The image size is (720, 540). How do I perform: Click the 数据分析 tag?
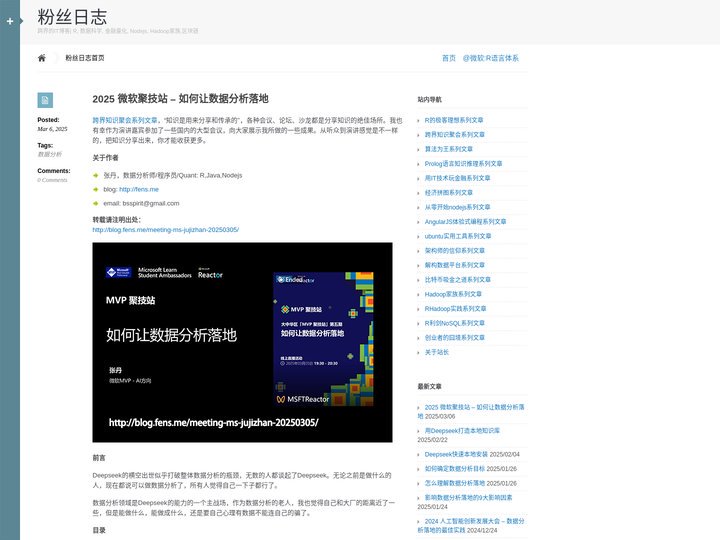[x=50, y=154]
